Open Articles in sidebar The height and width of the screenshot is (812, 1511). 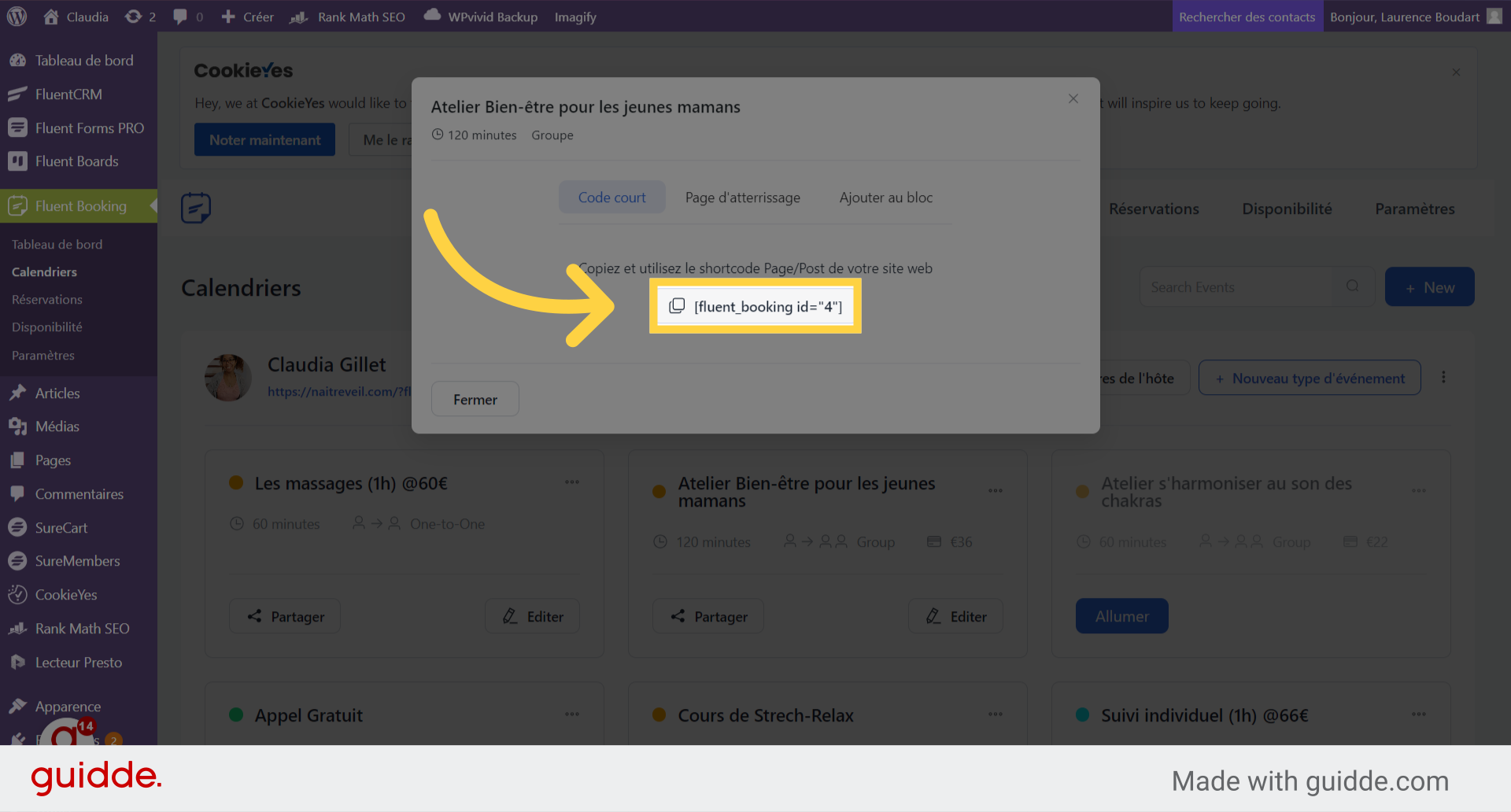[x=79, y=393]
